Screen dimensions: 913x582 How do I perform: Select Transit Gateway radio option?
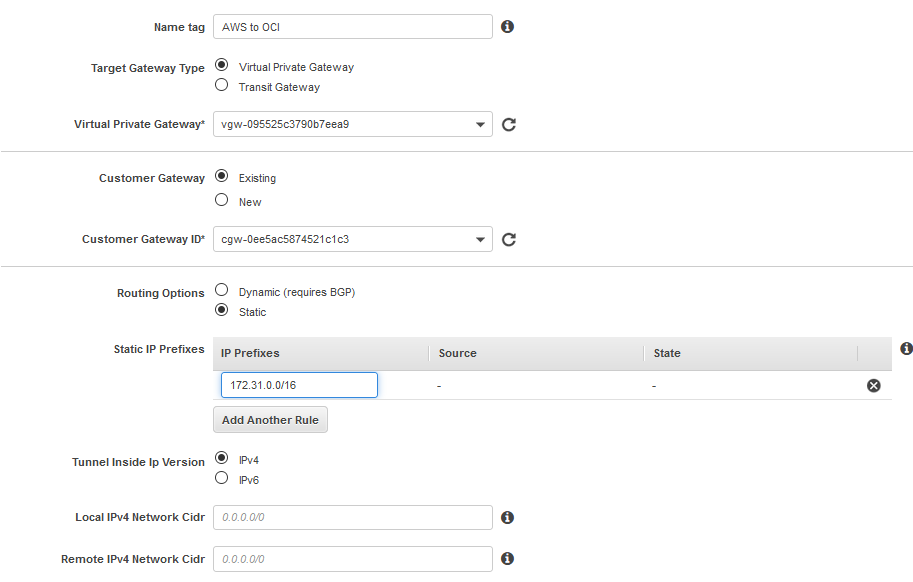222,86
